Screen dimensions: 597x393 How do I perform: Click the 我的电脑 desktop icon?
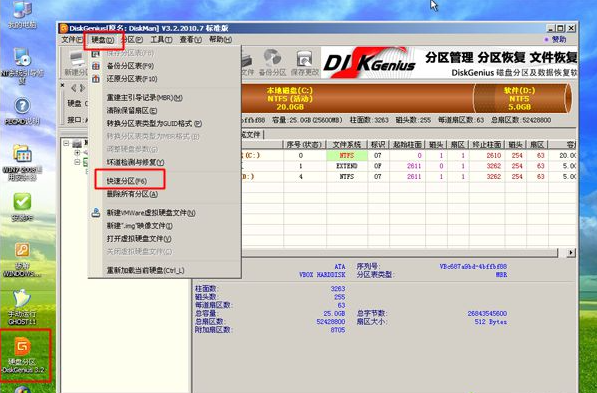point(22,15)
